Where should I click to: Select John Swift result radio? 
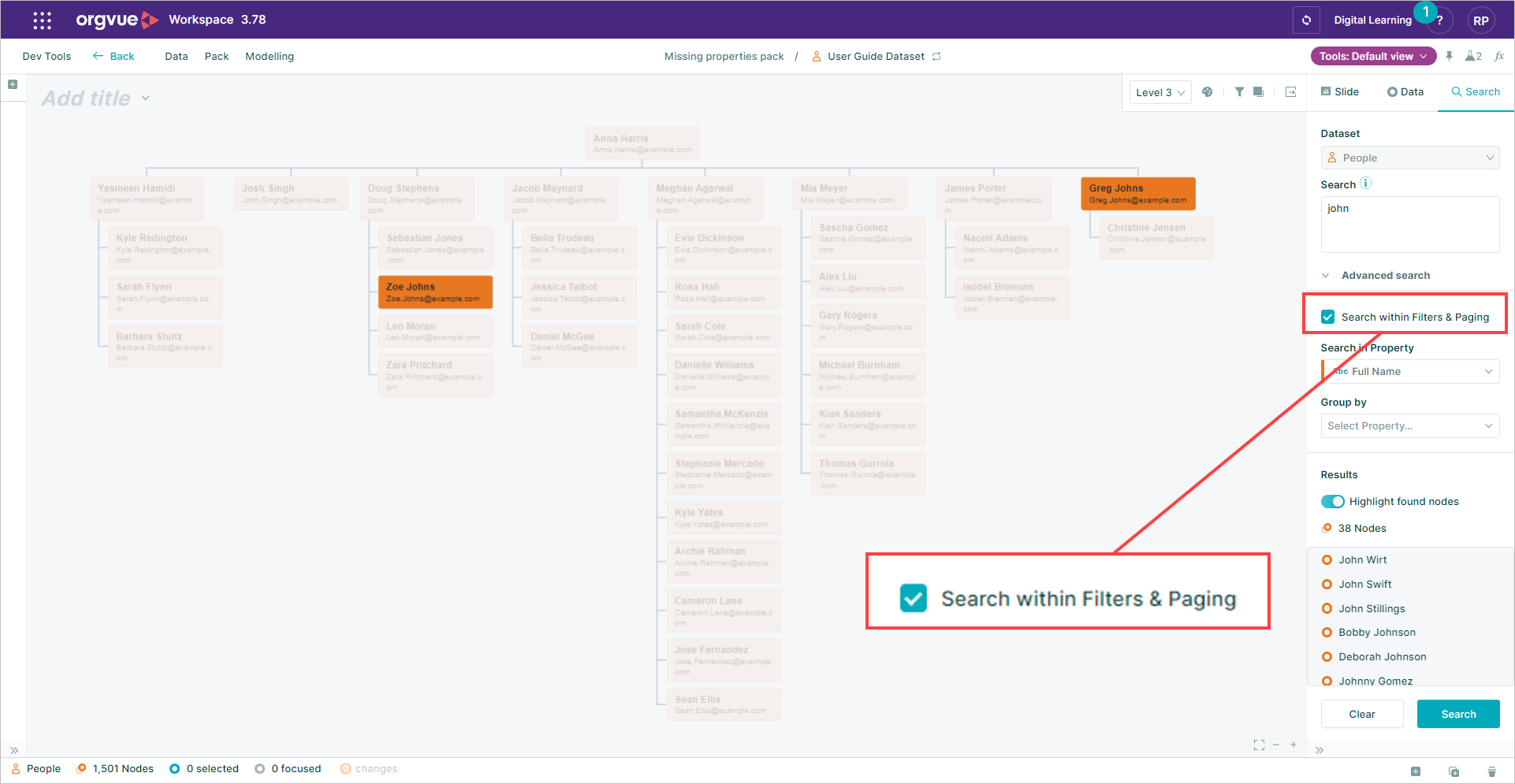click(1327, 584)
